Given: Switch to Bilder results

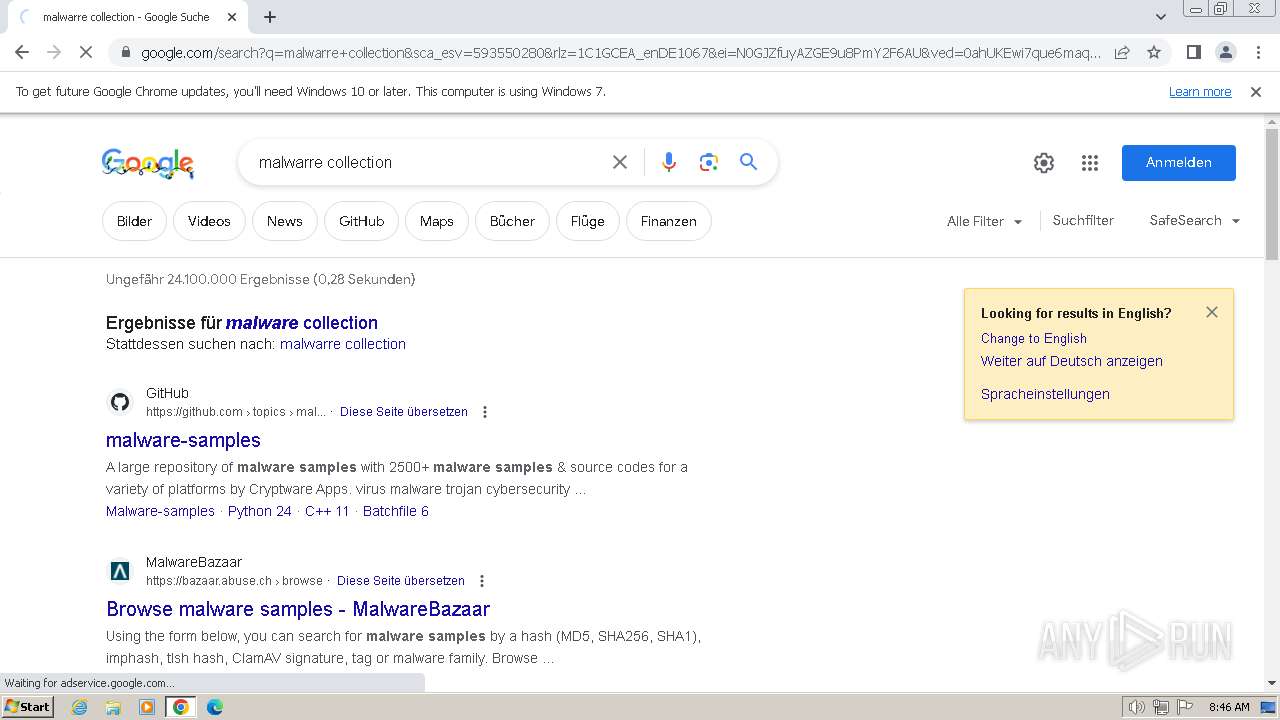Looking at the screenshot, I should point(134,221).
